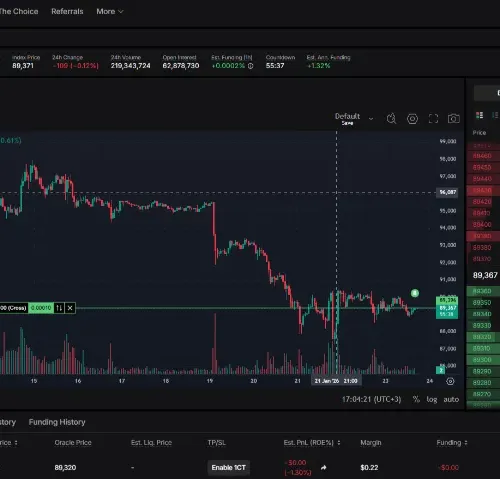Image resolution: width=500 pixels, height=479 pixels.
Task: Open chart settings hexagon icon
Action: coord(412,119)
